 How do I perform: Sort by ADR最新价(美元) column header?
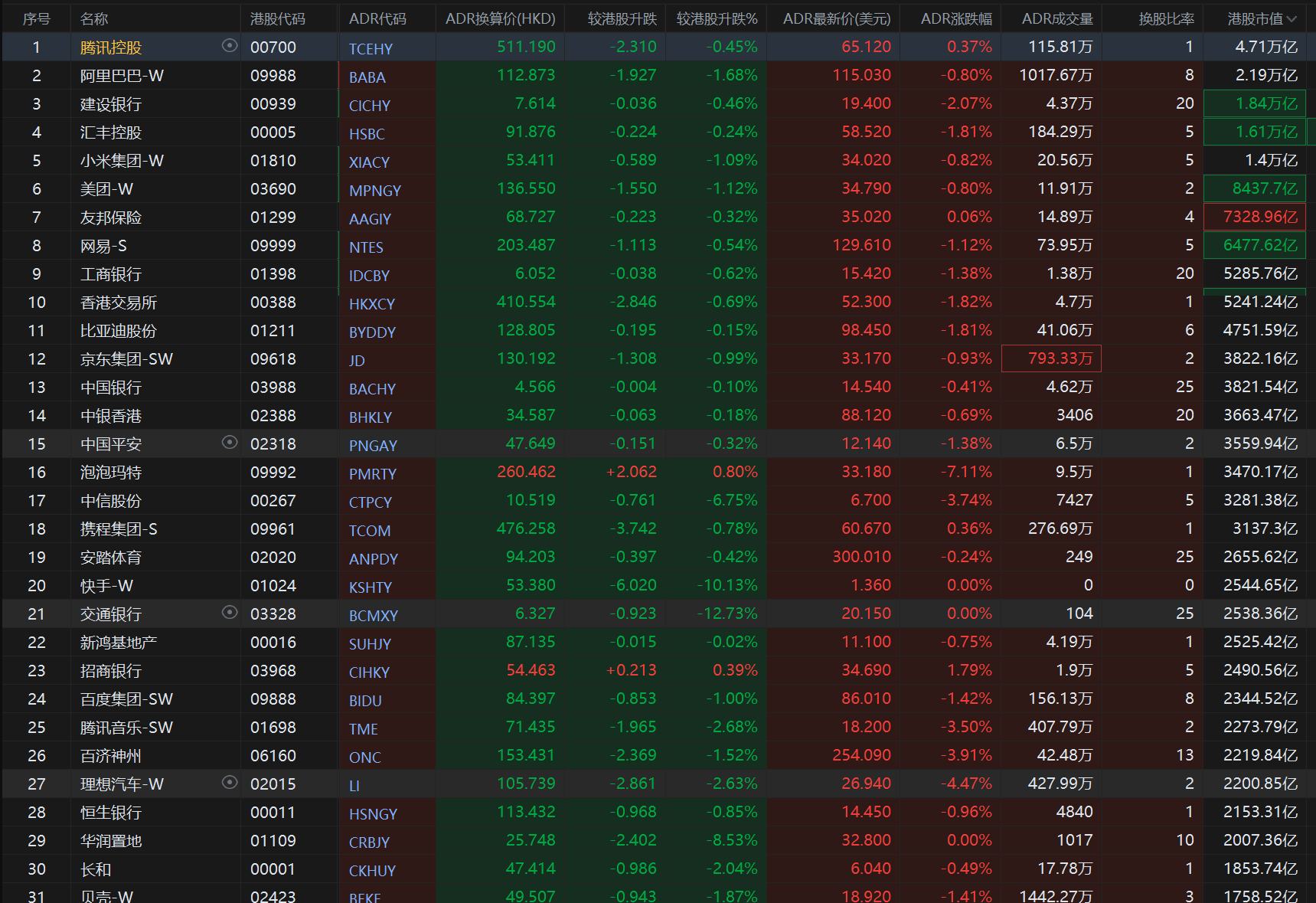point(837,19)
